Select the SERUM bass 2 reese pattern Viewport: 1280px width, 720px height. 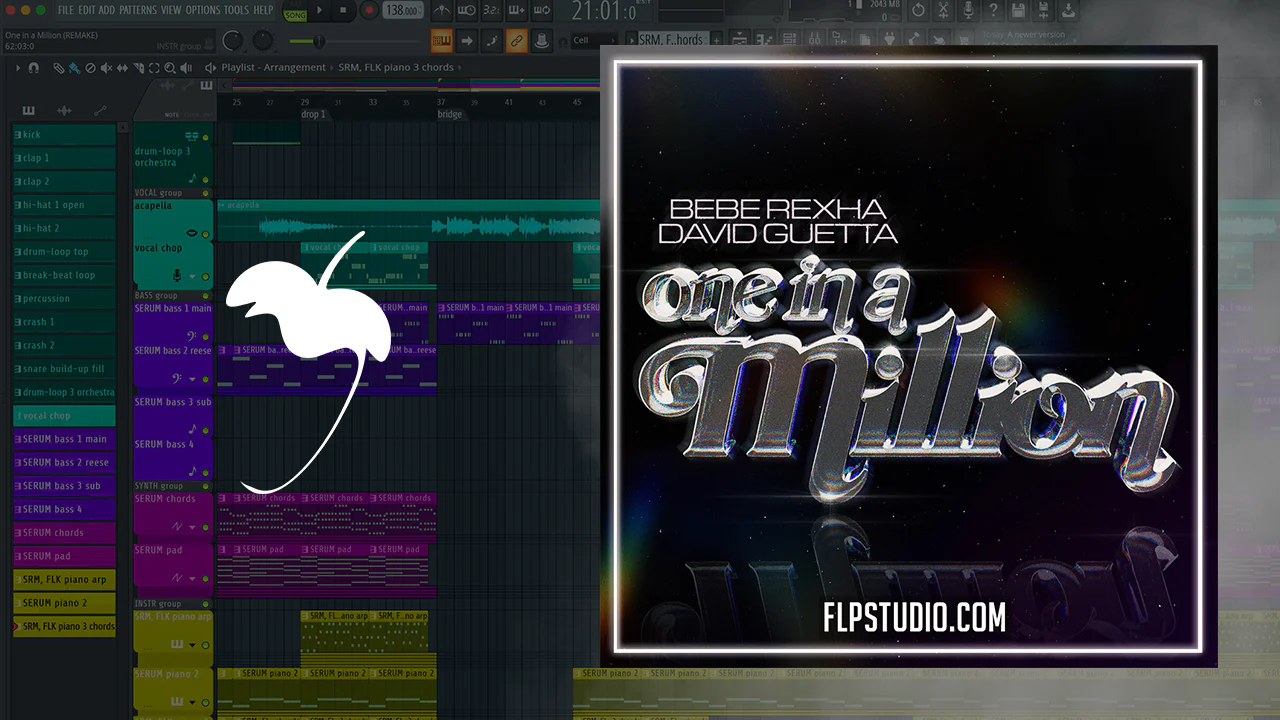(x=64, y=462)
